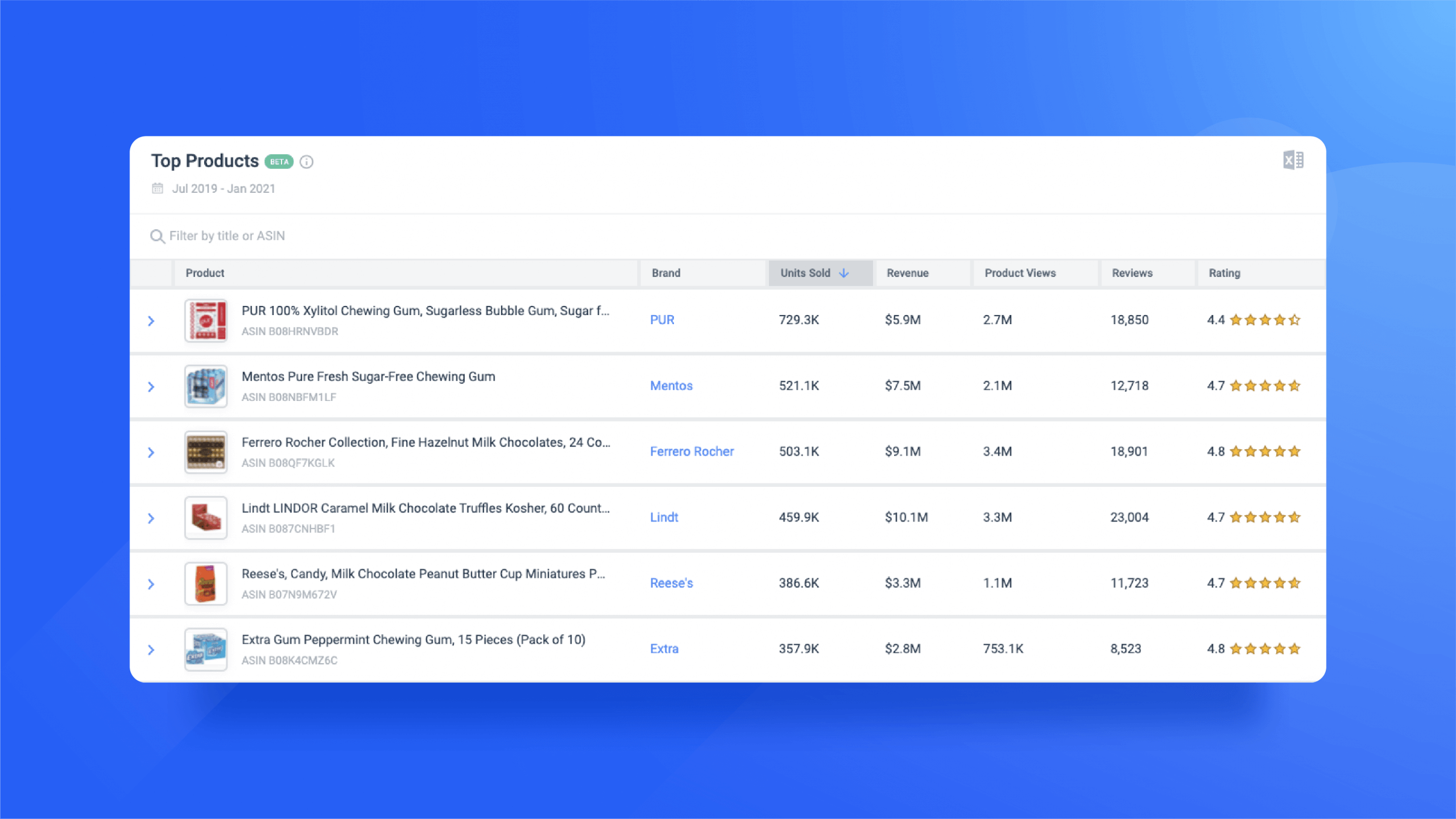
Task: Expand the Mentos chewing gum row chevron
Action: click(152, 386)
